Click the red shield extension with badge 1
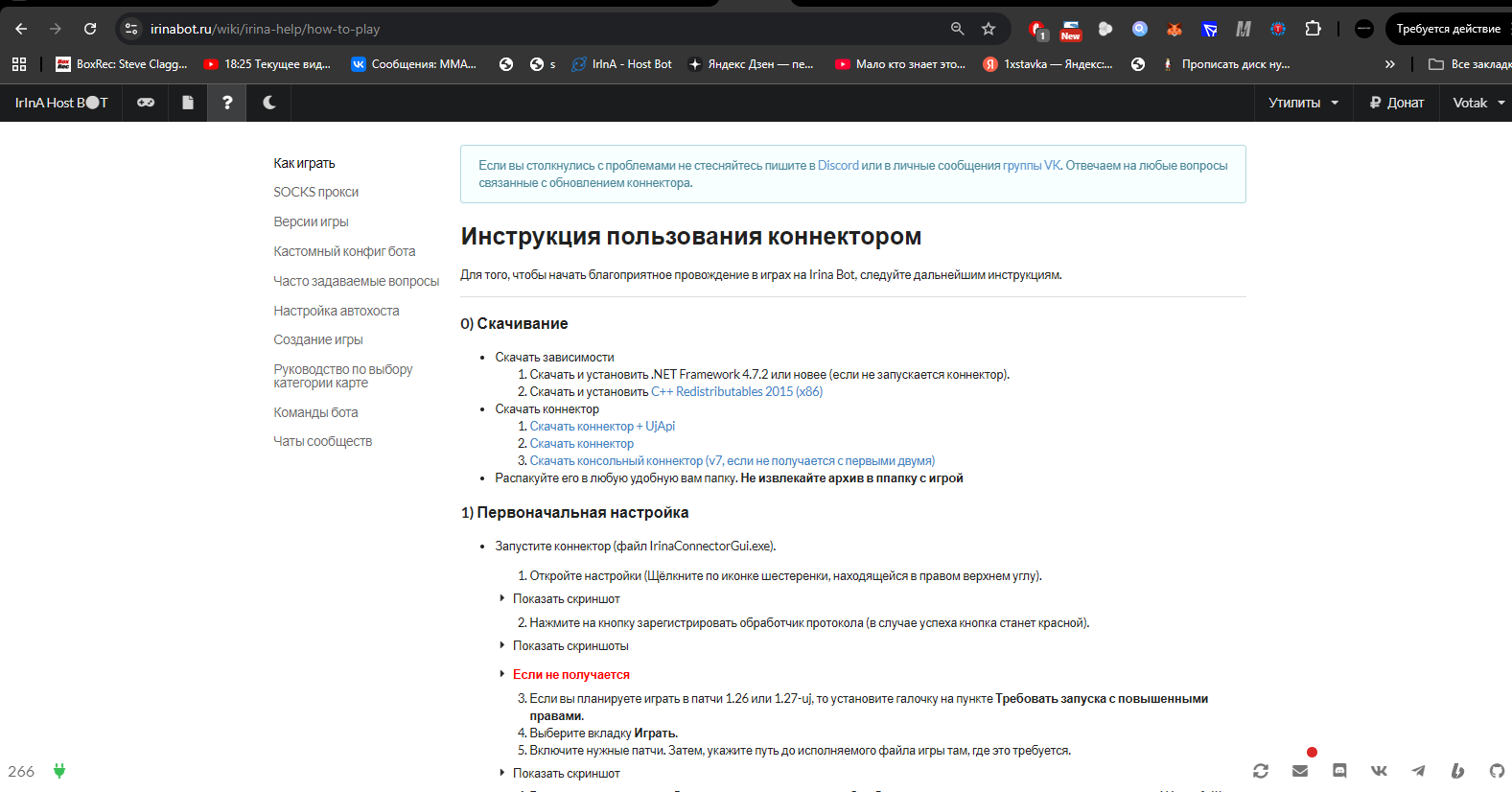1512x792 pixels. (x=1037, y=30)
